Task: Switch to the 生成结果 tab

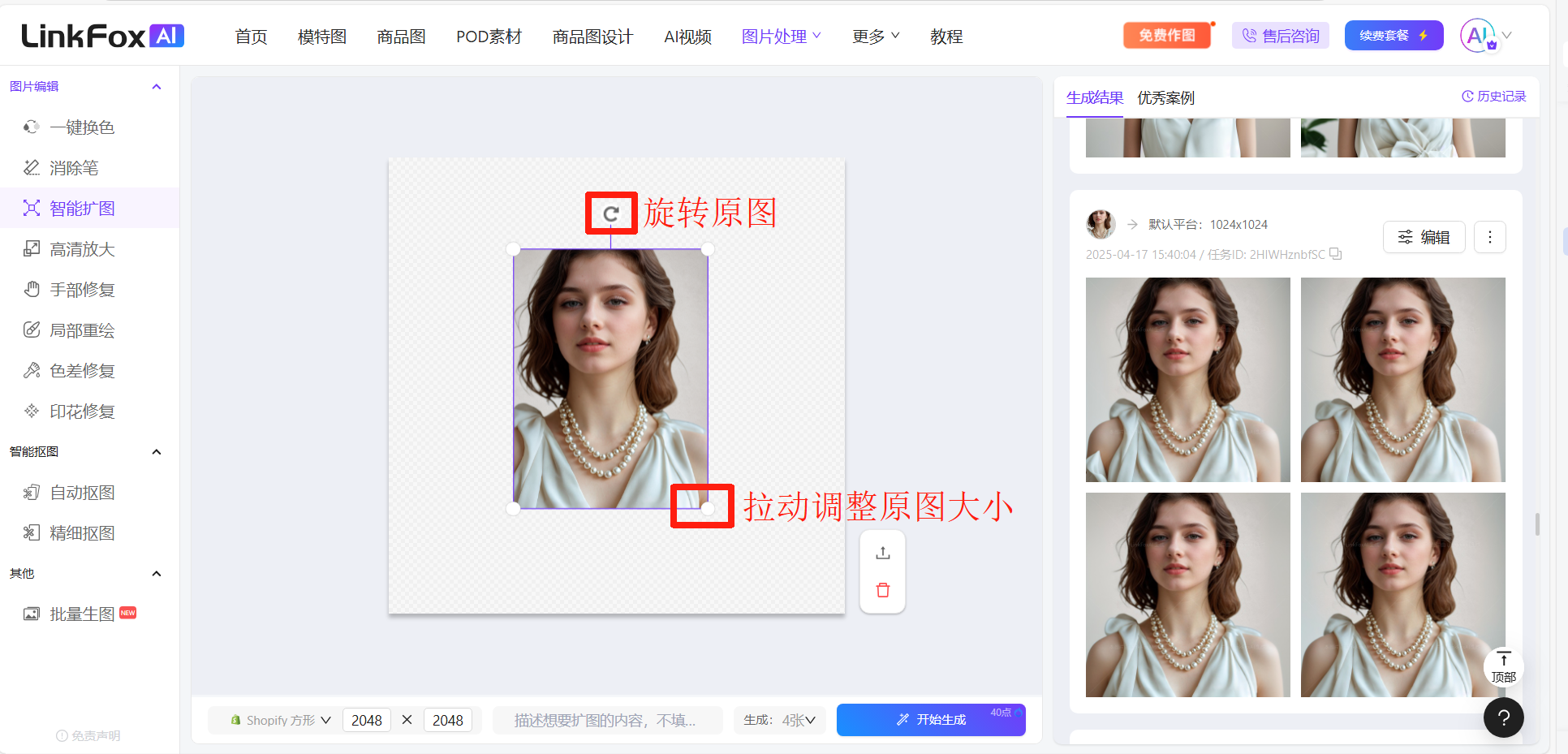Action: pyautogui.click(x=1095, y=97)
